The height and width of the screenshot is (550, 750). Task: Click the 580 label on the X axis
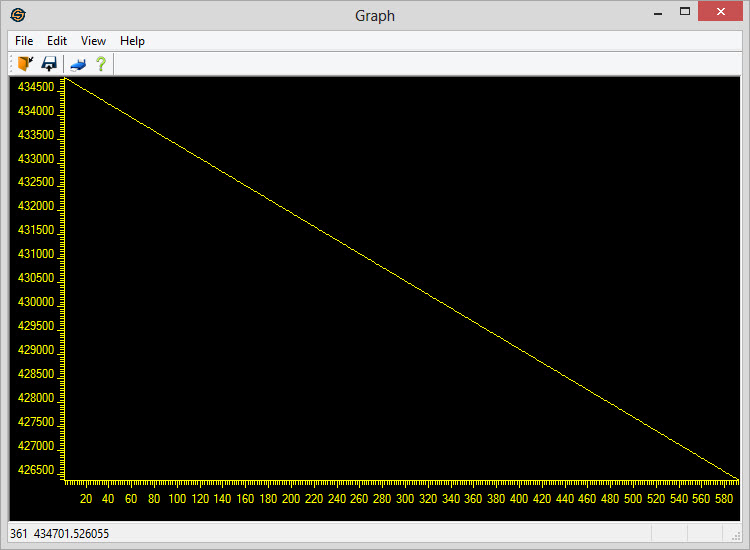point(724,498)
